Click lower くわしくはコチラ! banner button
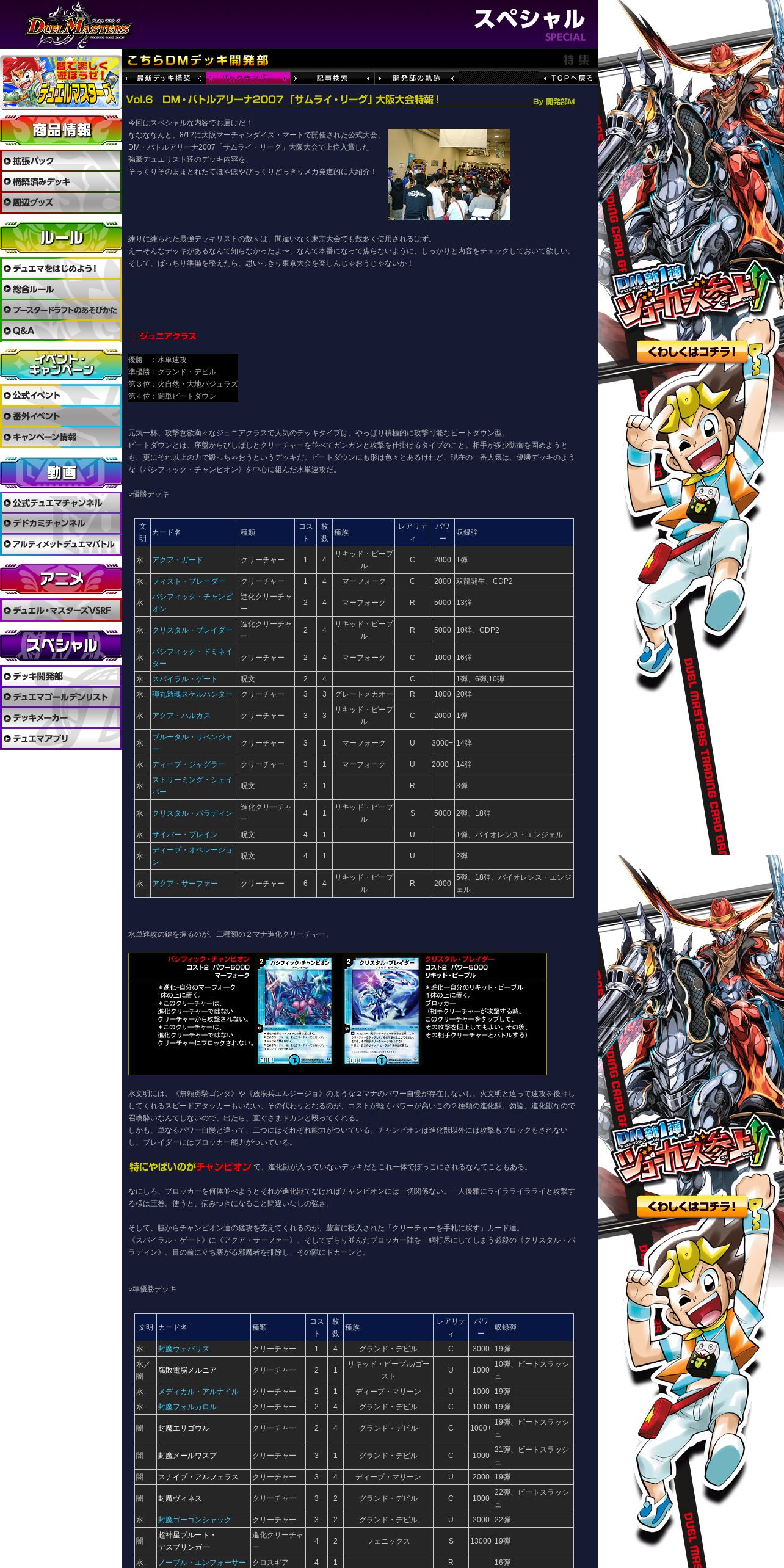 693,1207
